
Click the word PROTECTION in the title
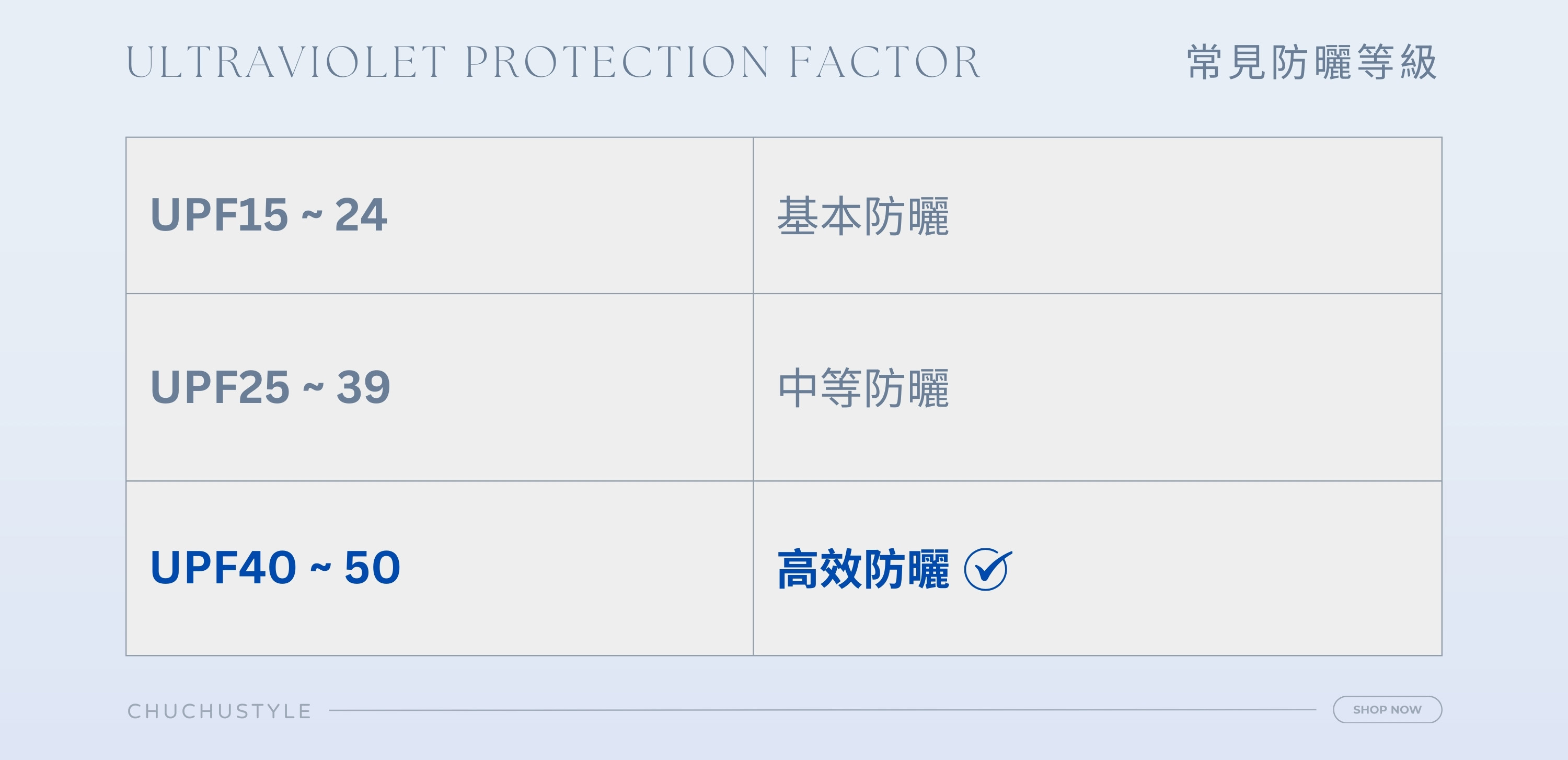[x=617, y=62]
